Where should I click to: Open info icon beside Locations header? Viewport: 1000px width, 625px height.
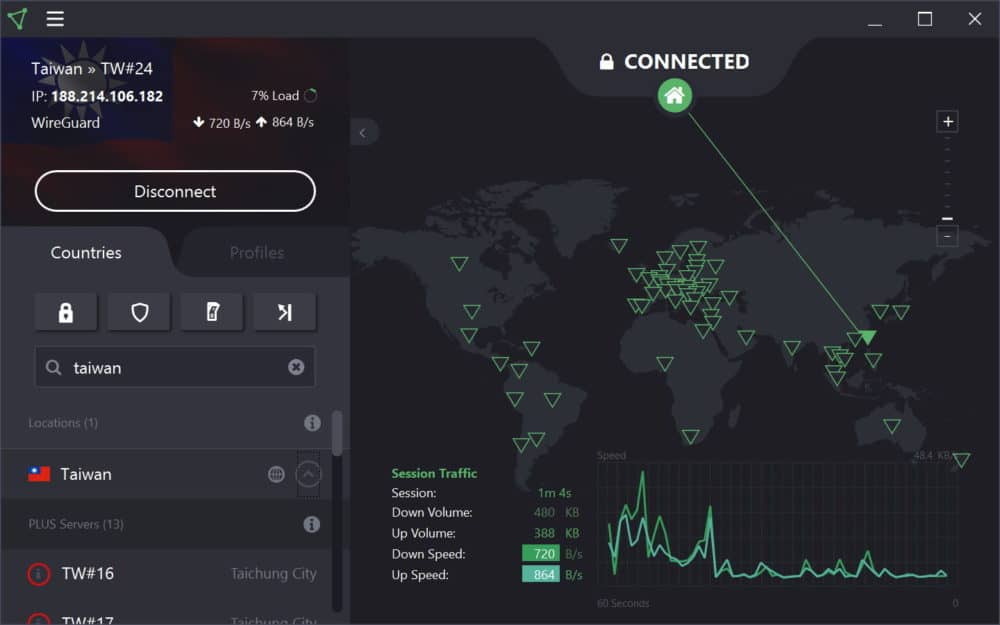[x=312, y=423]
